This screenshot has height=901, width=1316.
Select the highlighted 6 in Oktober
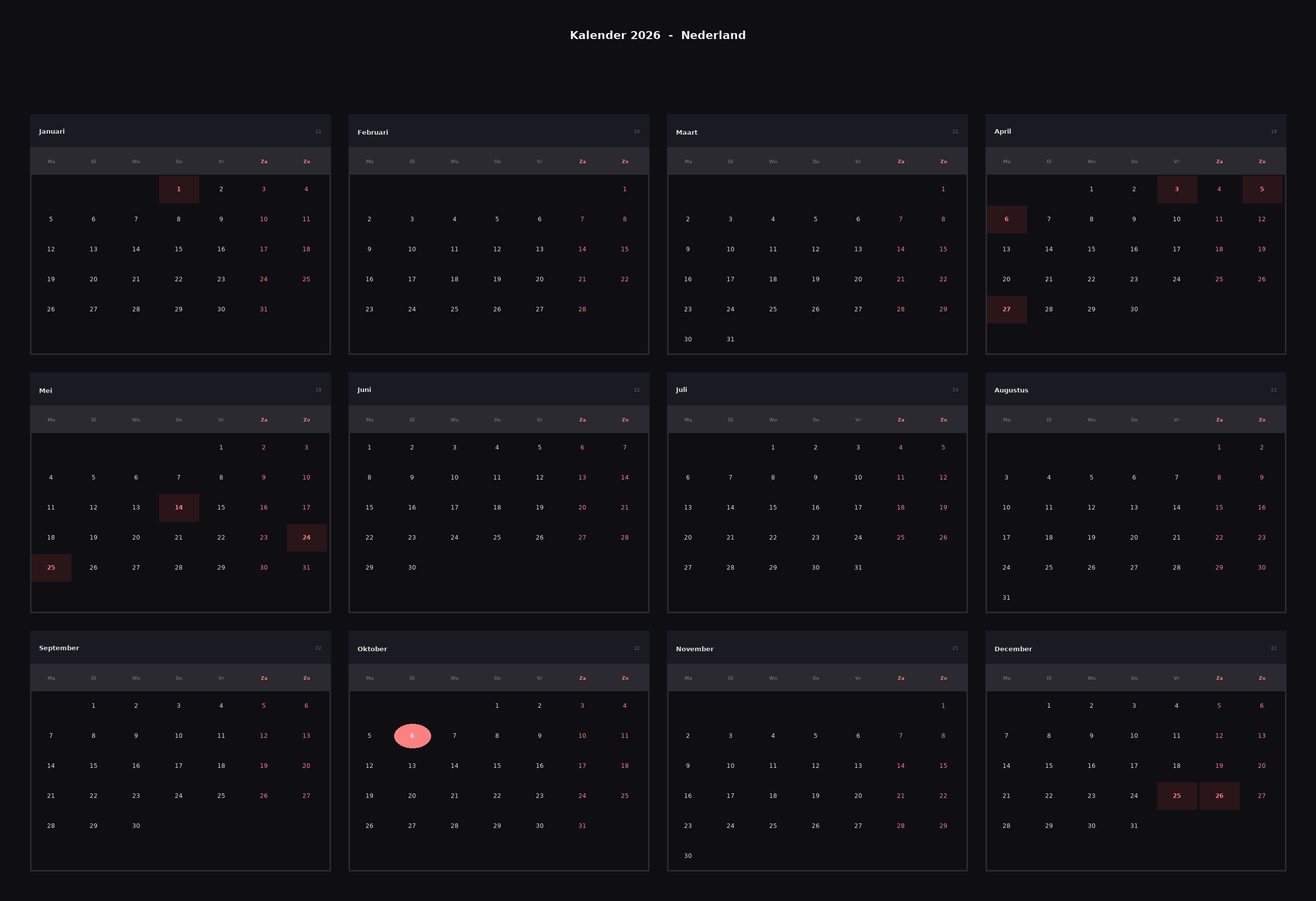pyautogui.click(x=412, y=736)
